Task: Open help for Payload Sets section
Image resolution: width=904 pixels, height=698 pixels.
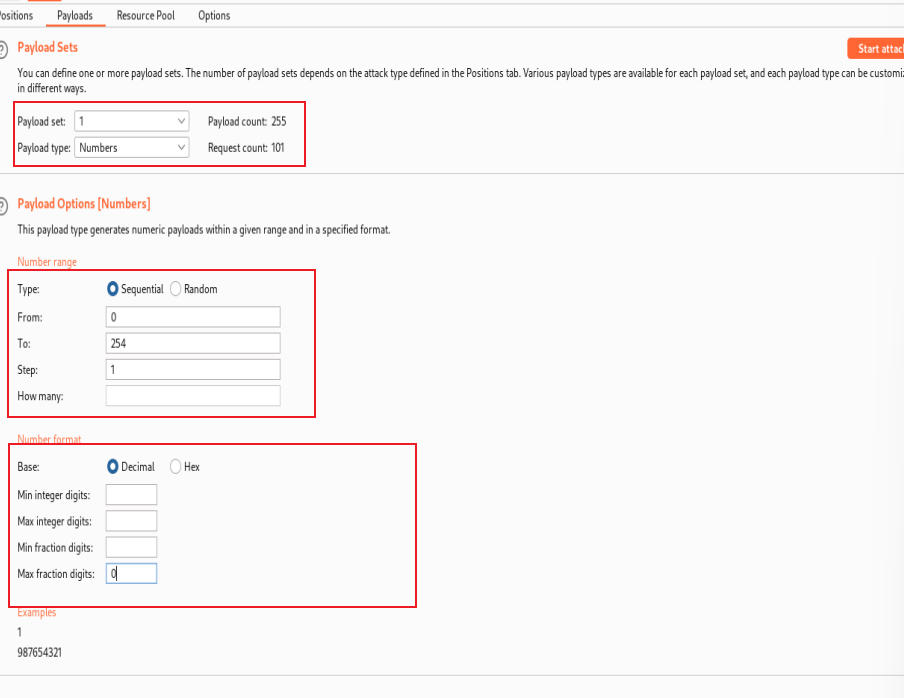Action: pyautogui.click(x=2, y=50)
